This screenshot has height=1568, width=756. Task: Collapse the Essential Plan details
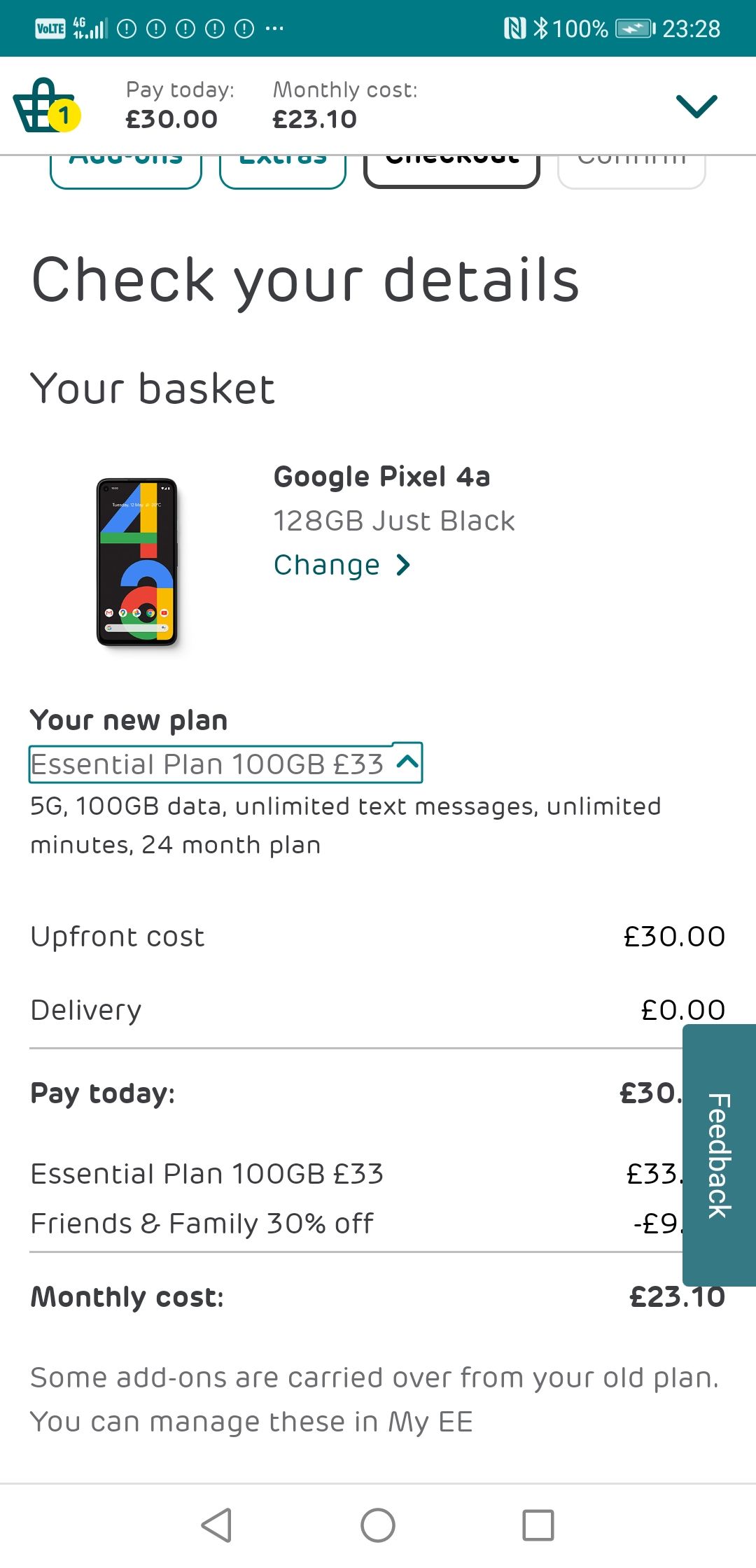coord(405,763)
